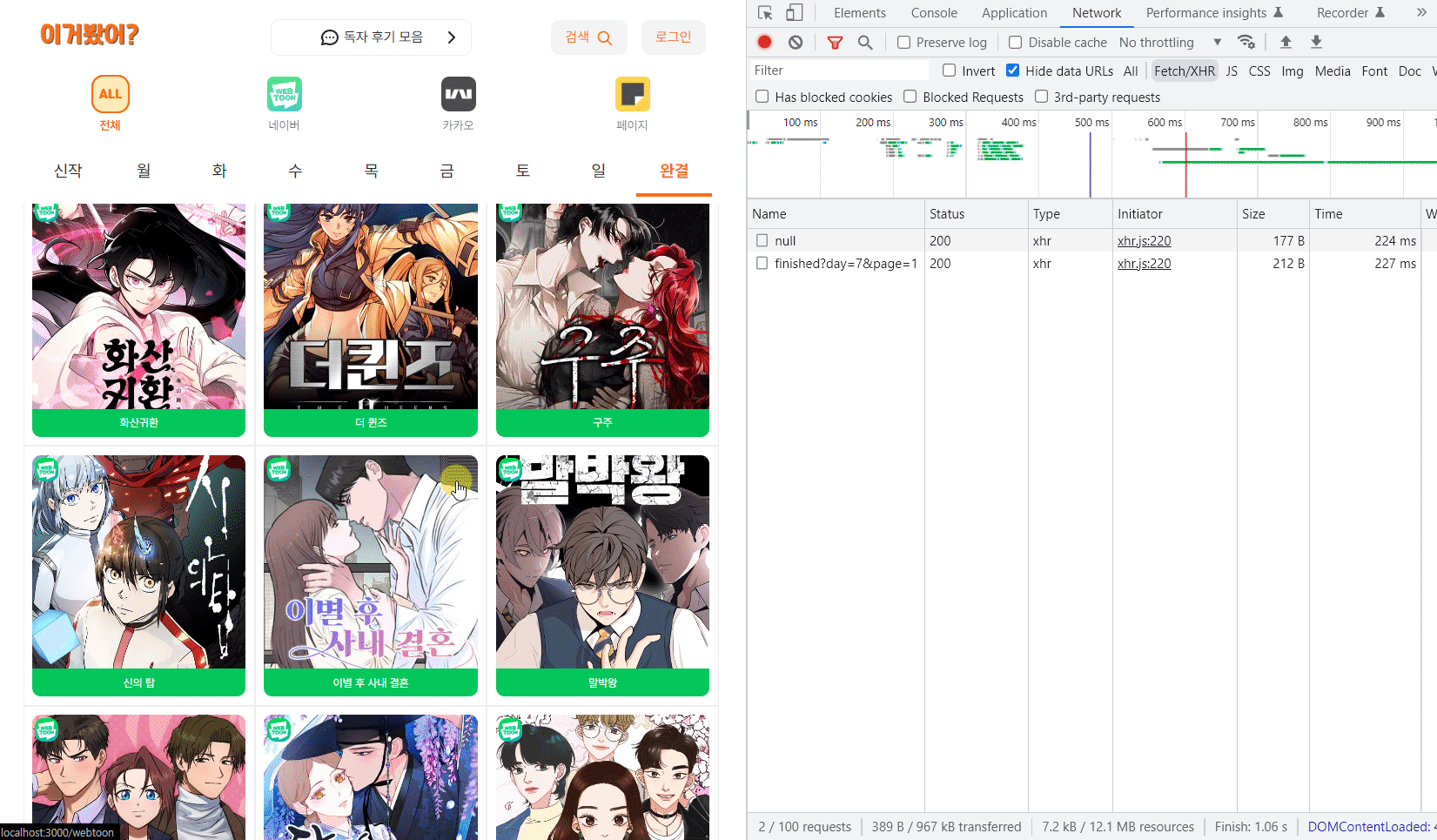This screenshot has width=1437, height=840.
Task: Select the 신작 day tab
Action: [x=68, y=171]
